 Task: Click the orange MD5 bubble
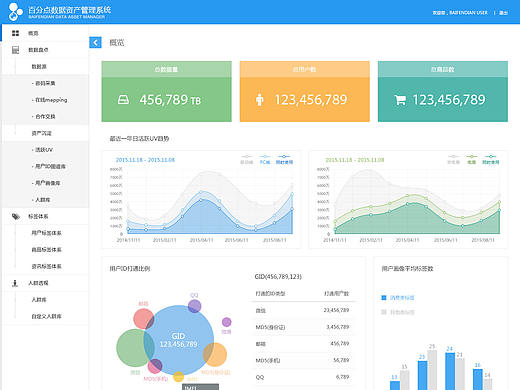215,355
